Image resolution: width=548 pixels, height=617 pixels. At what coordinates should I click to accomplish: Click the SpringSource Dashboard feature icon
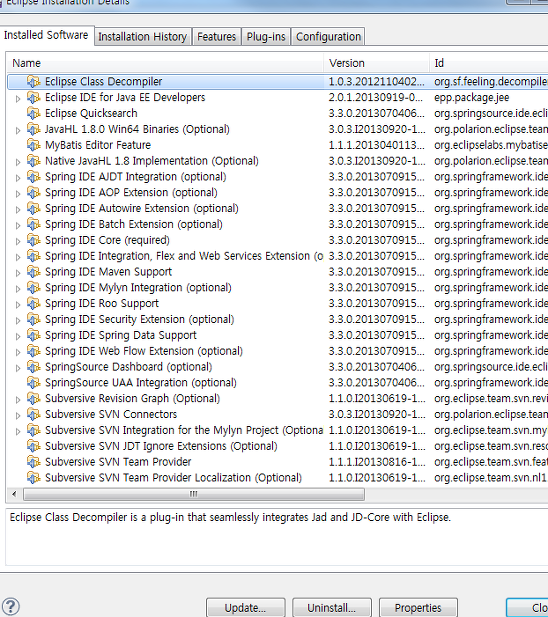coord(33,367)
